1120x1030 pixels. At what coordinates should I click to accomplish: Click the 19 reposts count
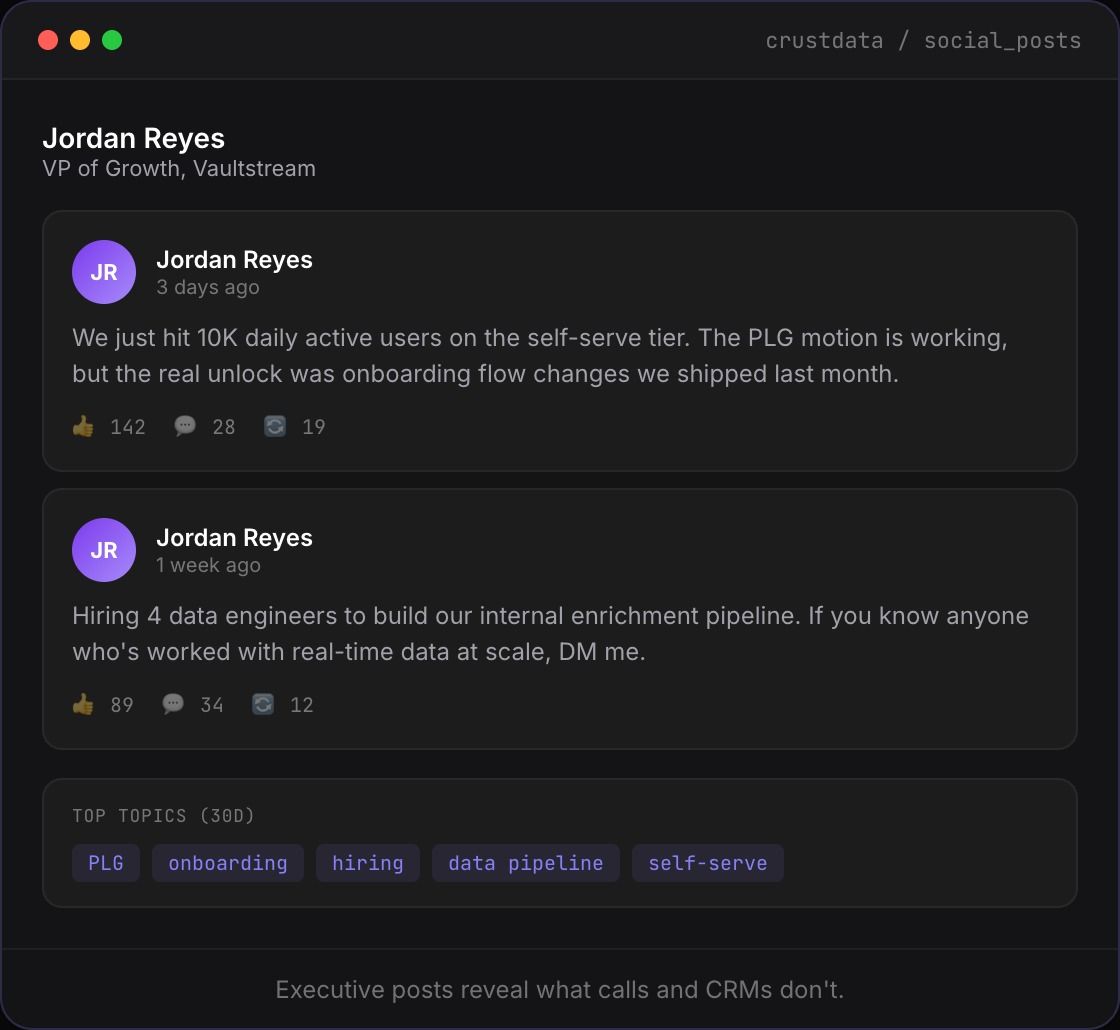click(314, 427)
